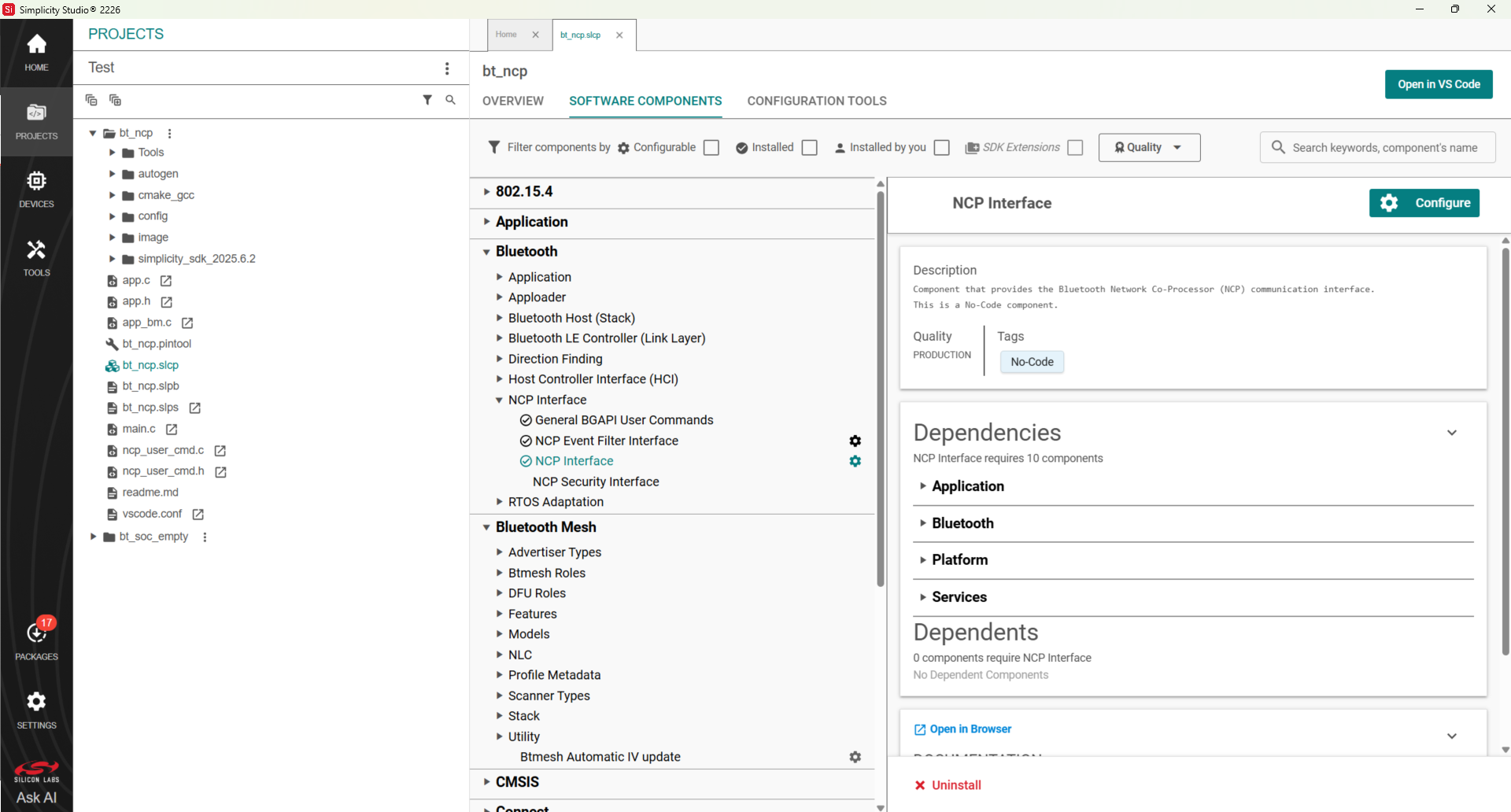The image size is (1511, 812).
Task: Toggle the SDK Extensions checkbox
Action: click(x=1076, y=148)
